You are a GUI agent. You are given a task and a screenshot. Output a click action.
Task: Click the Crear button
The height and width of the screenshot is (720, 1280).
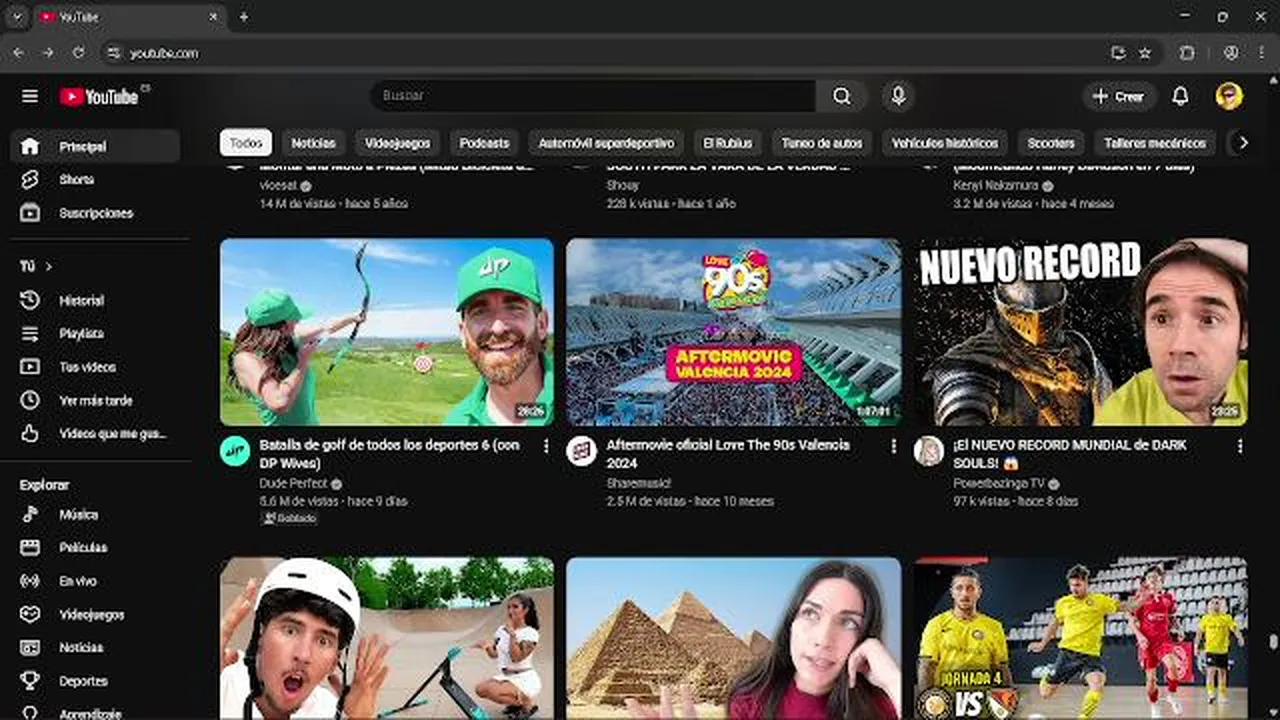(x=1119, y=96)
